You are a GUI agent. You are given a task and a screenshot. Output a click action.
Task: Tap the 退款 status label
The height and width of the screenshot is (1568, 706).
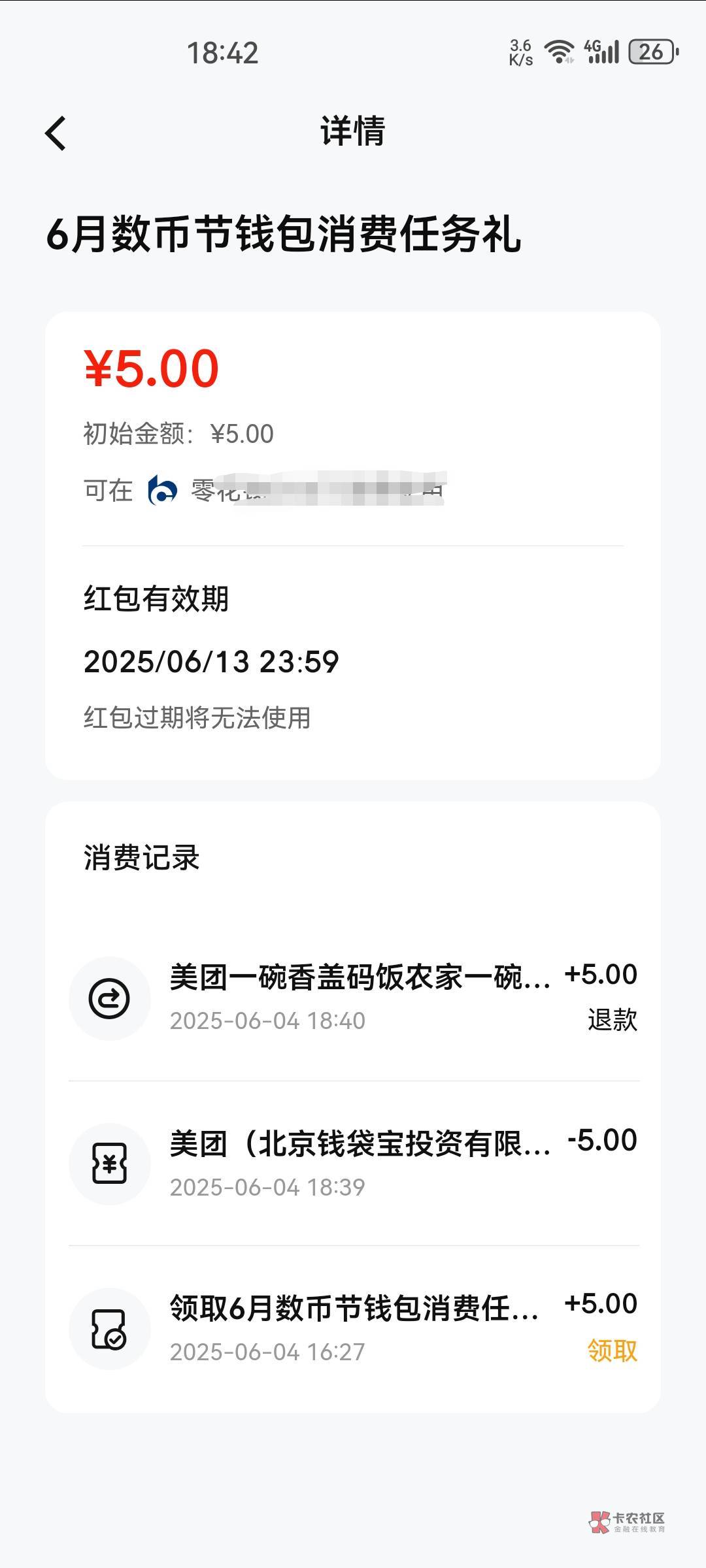click(612, 1020)
